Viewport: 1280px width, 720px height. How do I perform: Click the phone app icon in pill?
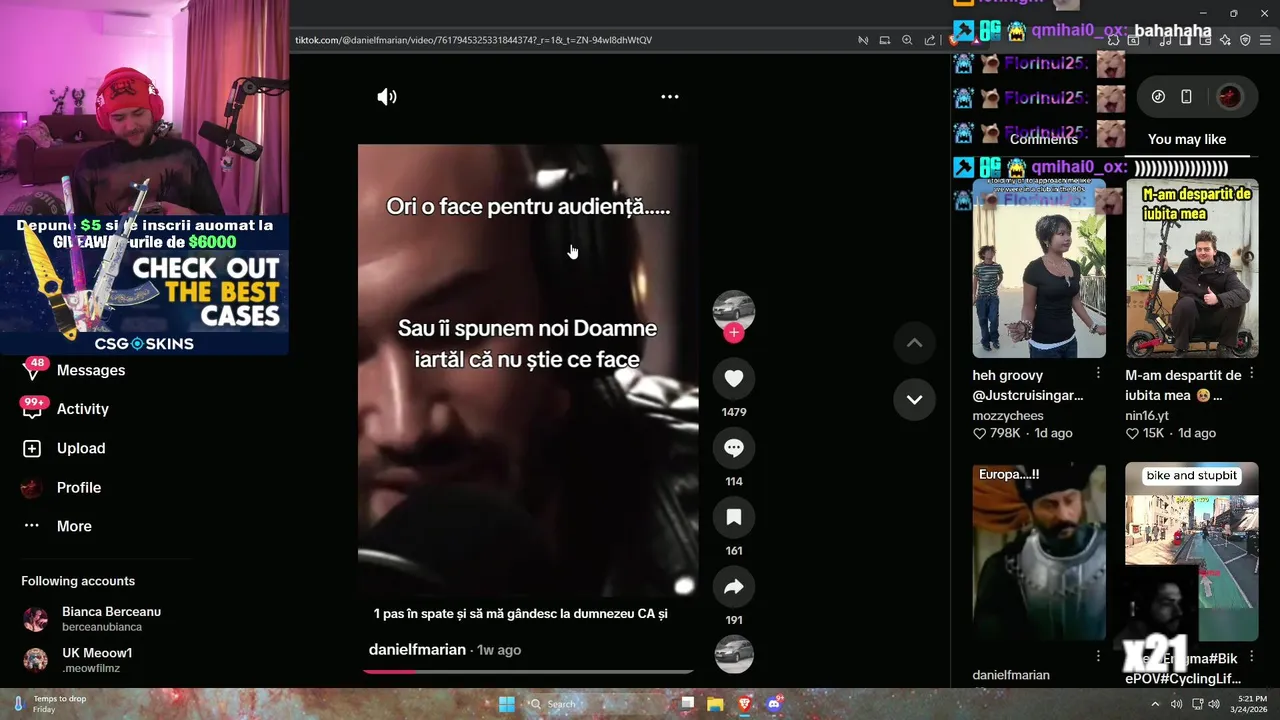1186,97
